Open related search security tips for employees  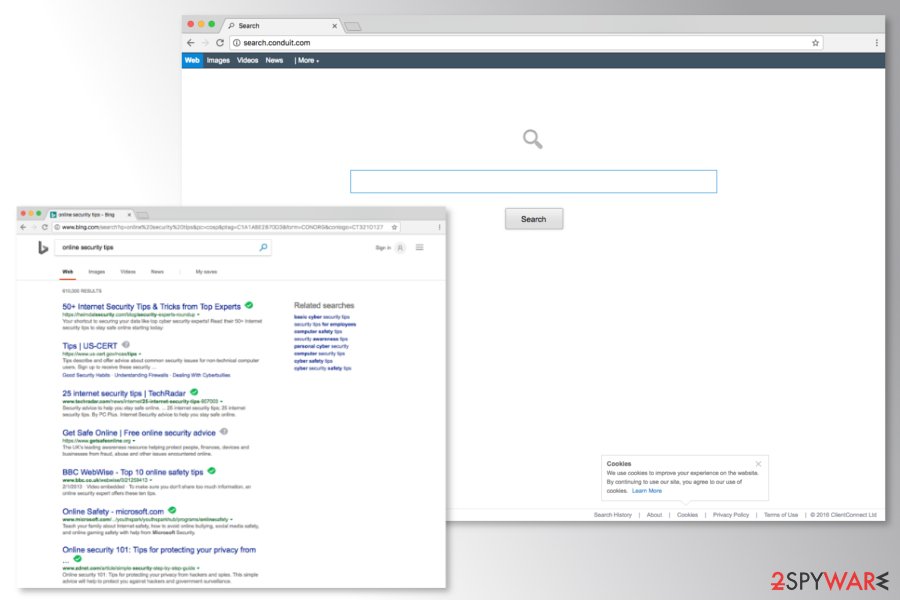tap(325, 324)
